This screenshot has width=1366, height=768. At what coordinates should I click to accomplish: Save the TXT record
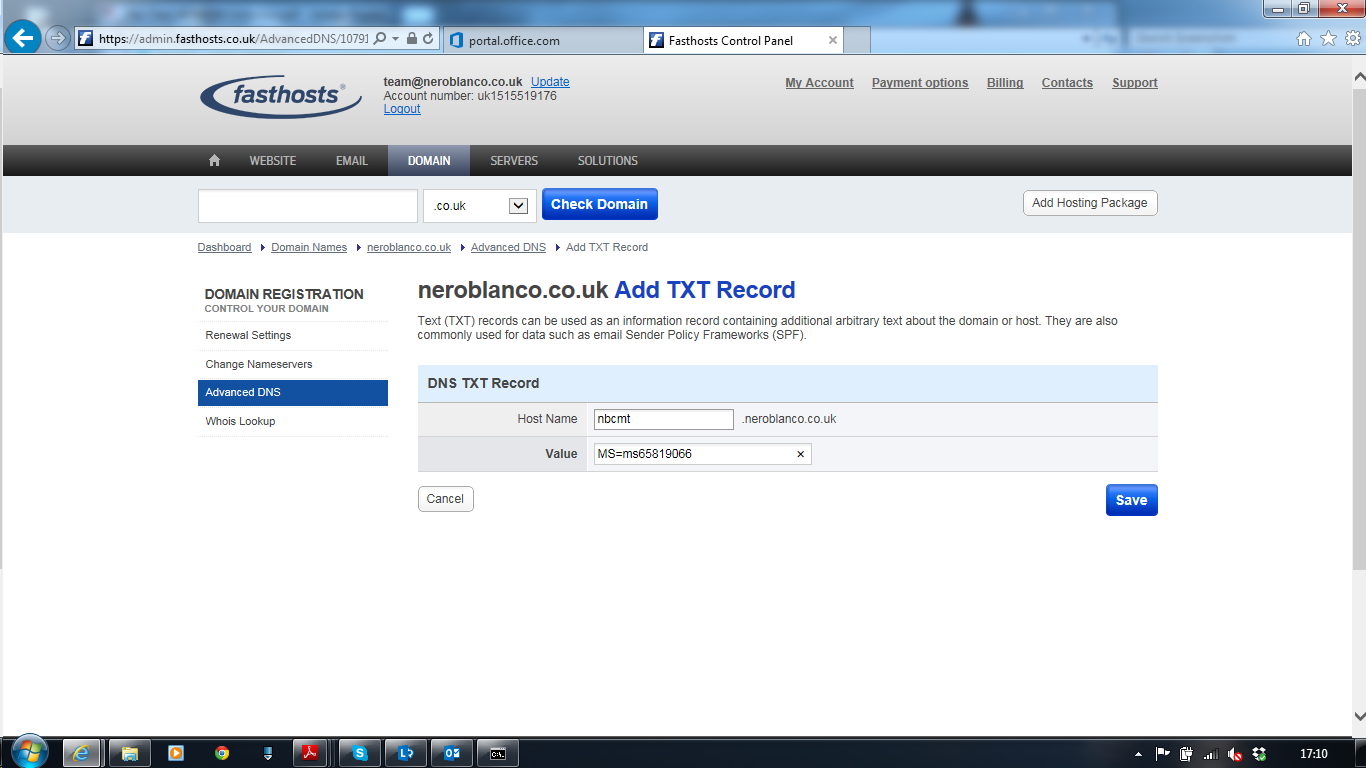(x=1132, y=500)
